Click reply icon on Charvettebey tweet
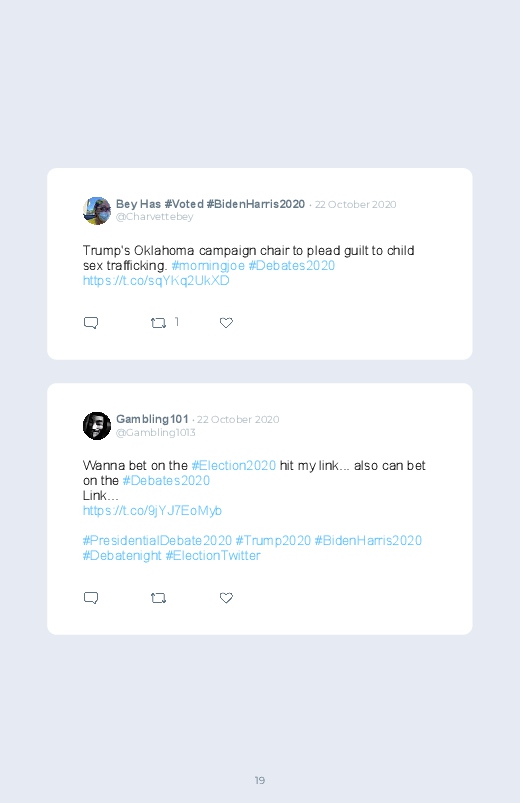This screenshot has height=803, width=520. tap(91, 323)
